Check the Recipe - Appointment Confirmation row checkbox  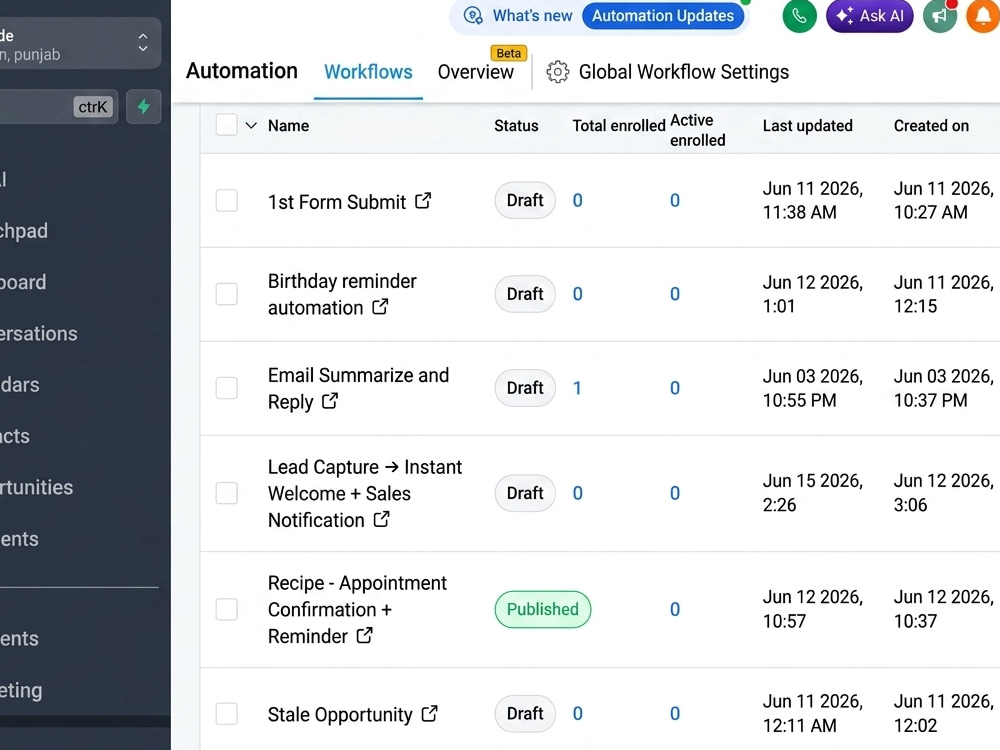226,609
